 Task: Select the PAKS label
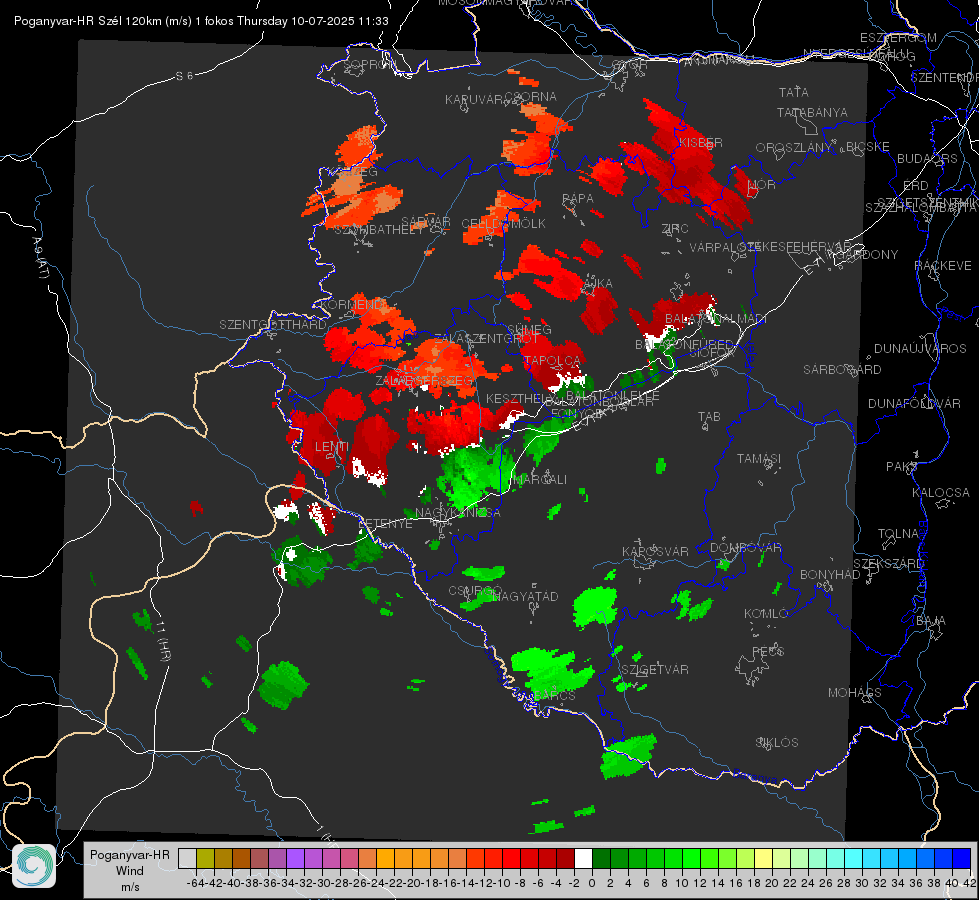(902, 467)
